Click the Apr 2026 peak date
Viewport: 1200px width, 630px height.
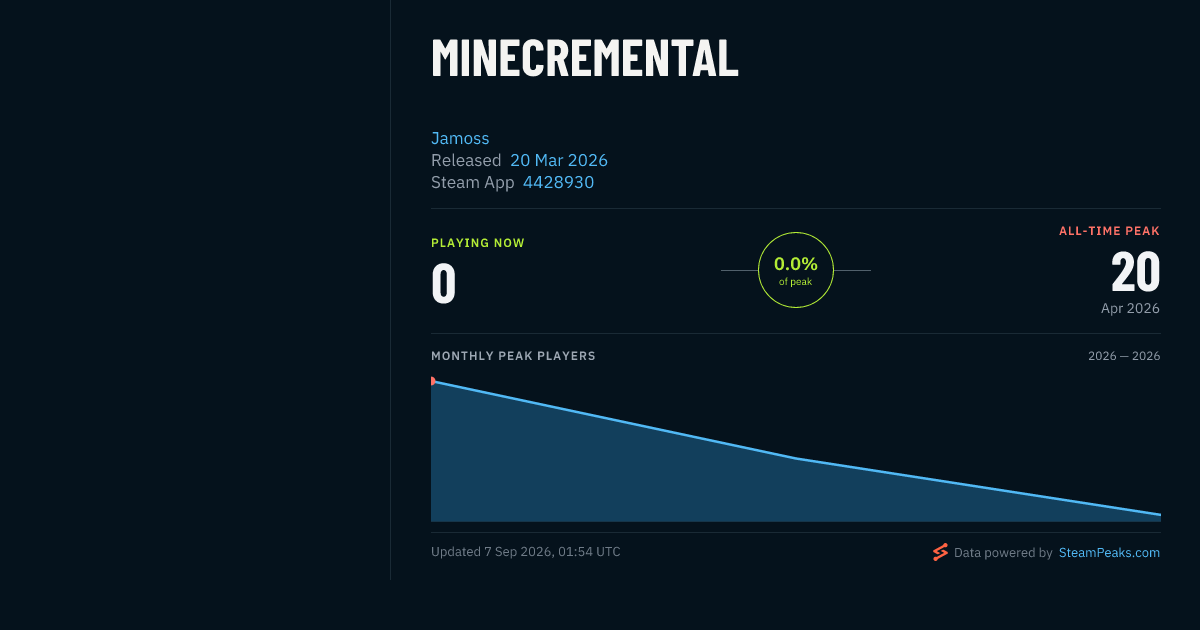pyautogui.click(x=1130, y=308)
